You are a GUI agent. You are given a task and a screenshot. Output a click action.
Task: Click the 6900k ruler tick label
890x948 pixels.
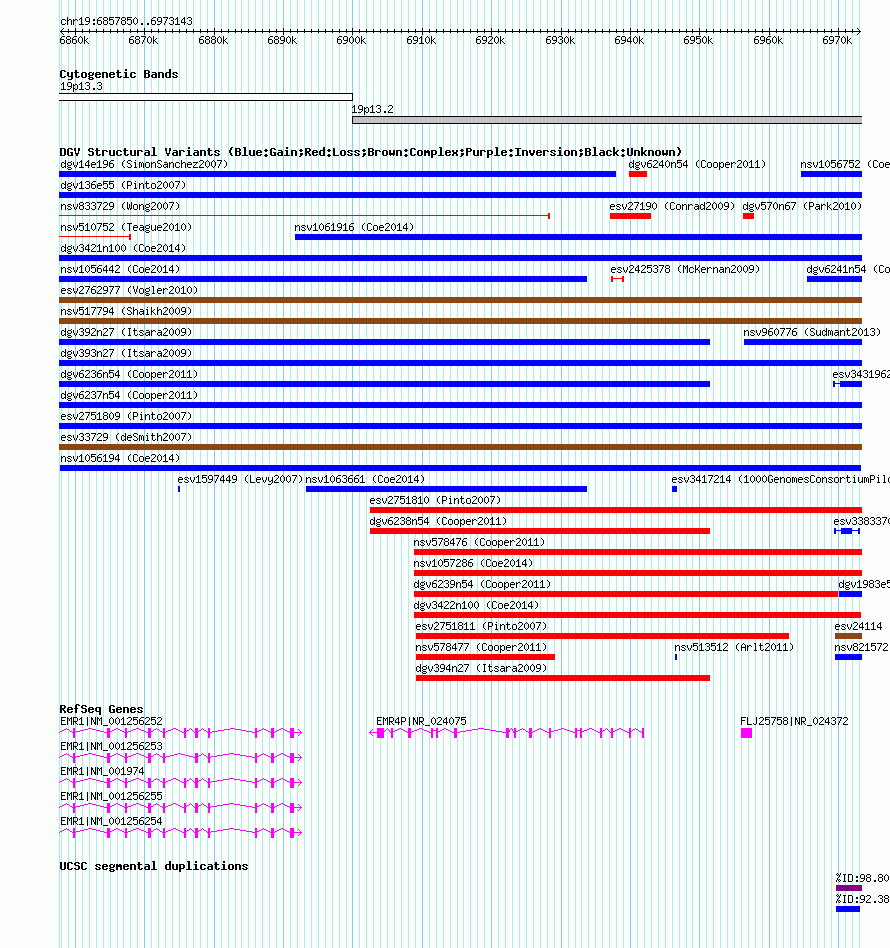point(351,41)
